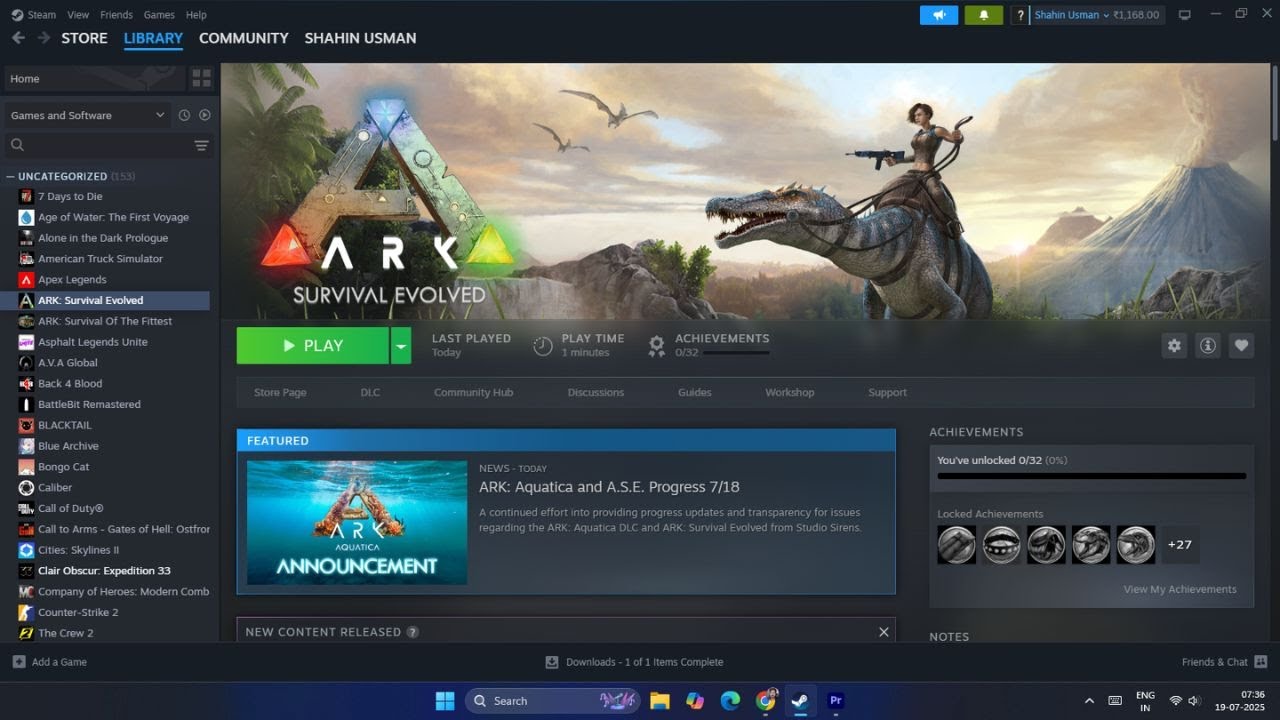
Task: Click the main page vertical scrollbar
Action: pos(1274,105)
